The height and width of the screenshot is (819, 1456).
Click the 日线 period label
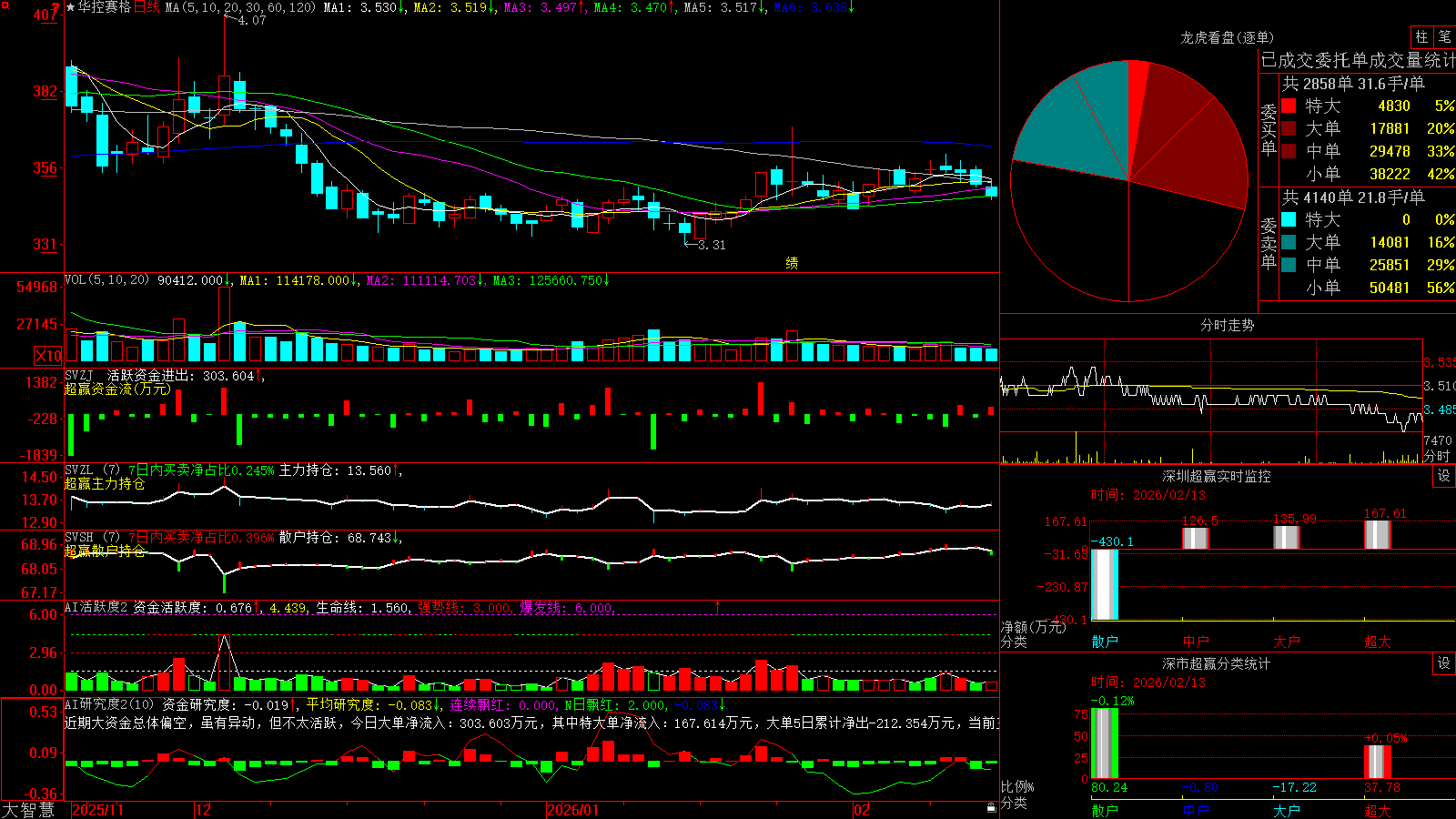(x=147, y=7)
